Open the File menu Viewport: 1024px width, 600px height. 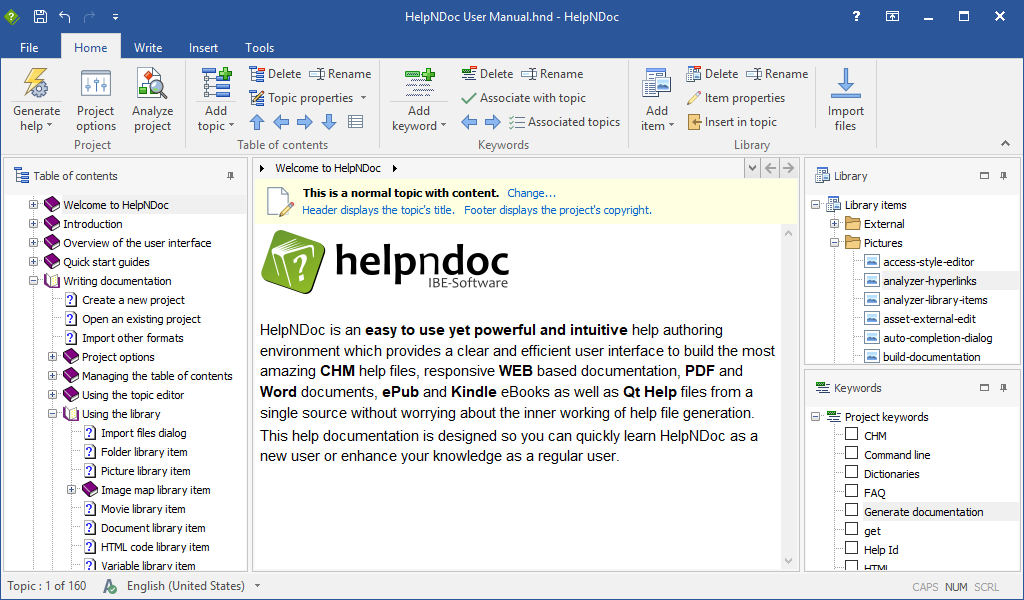click(x=29, y=48)
